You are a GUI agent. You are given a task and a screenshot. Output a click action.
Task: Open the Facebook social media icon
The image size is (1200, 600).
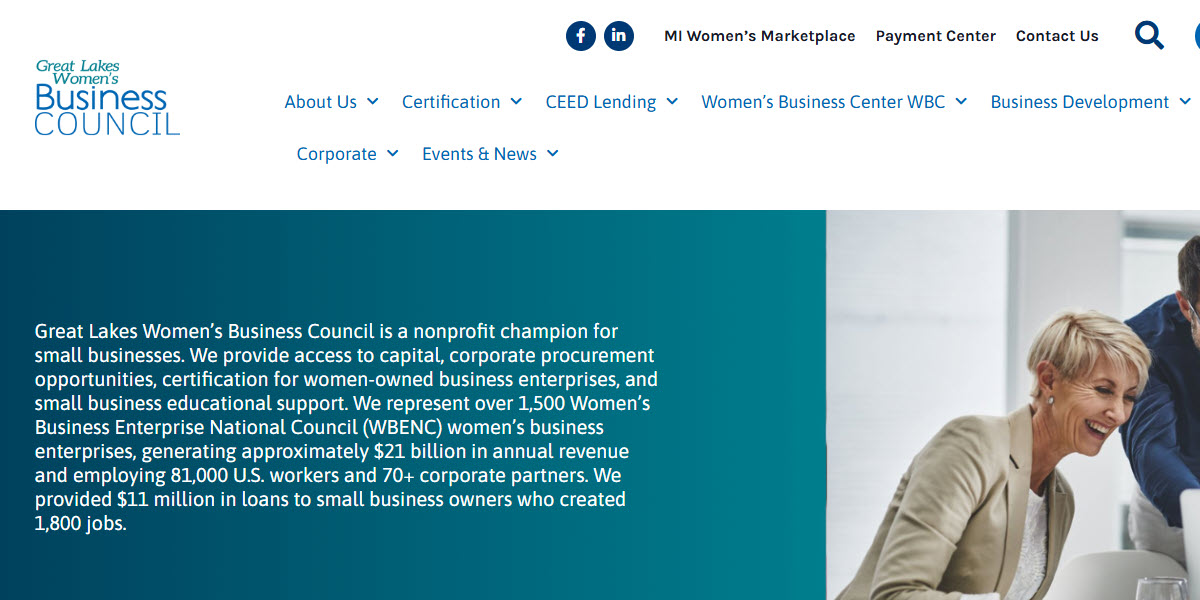[581, 35]
